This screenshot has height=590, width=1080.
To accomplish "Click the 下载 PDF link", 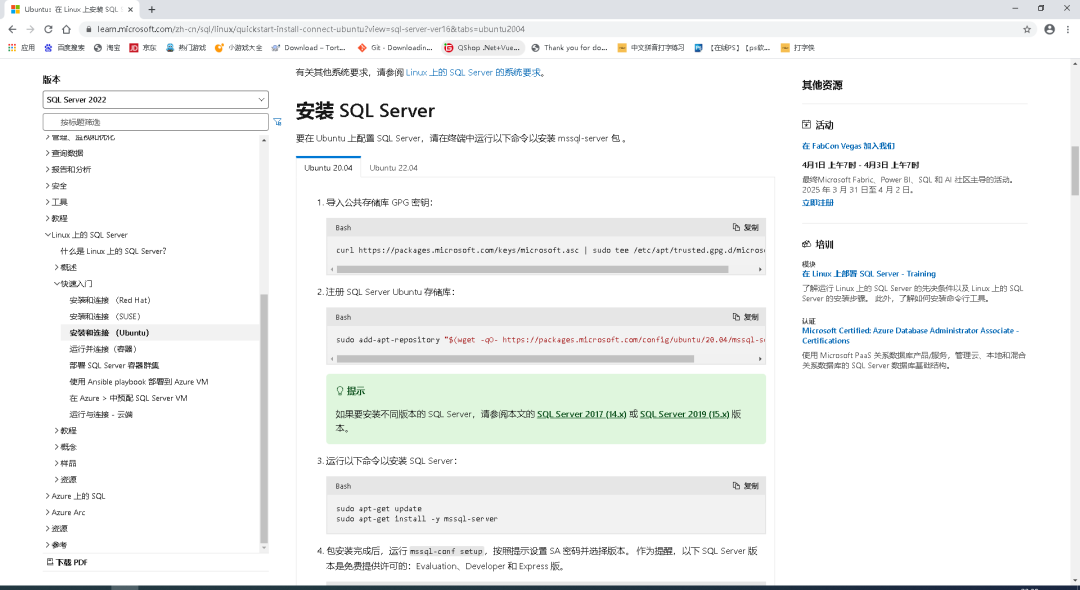I will tap(67, 562).
